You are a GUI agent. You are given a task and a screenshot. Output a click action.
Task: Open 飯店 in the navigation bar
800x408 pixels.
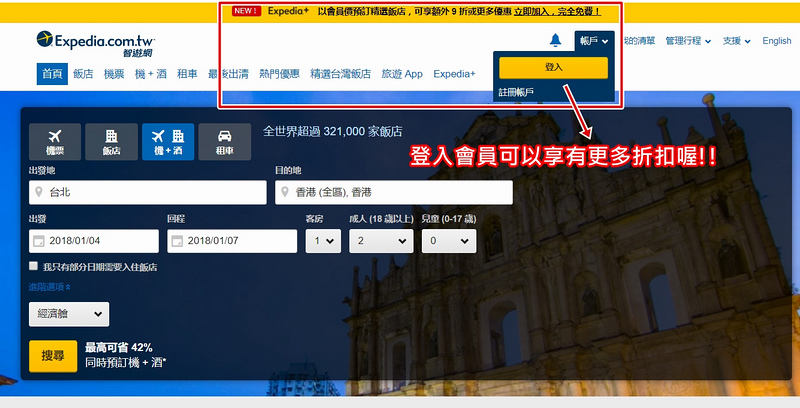pyautogui.click(x=83, y=74)
